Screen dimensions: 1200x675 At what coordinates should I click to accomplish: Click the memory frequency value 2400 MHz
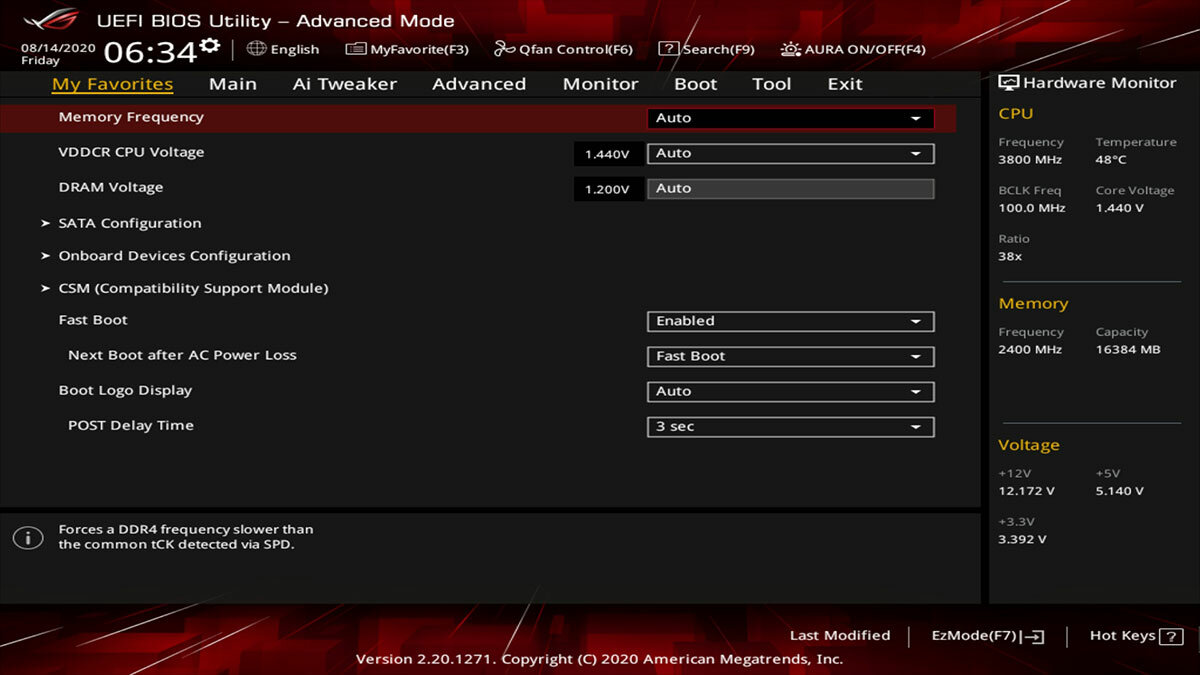coord(1030,350)
